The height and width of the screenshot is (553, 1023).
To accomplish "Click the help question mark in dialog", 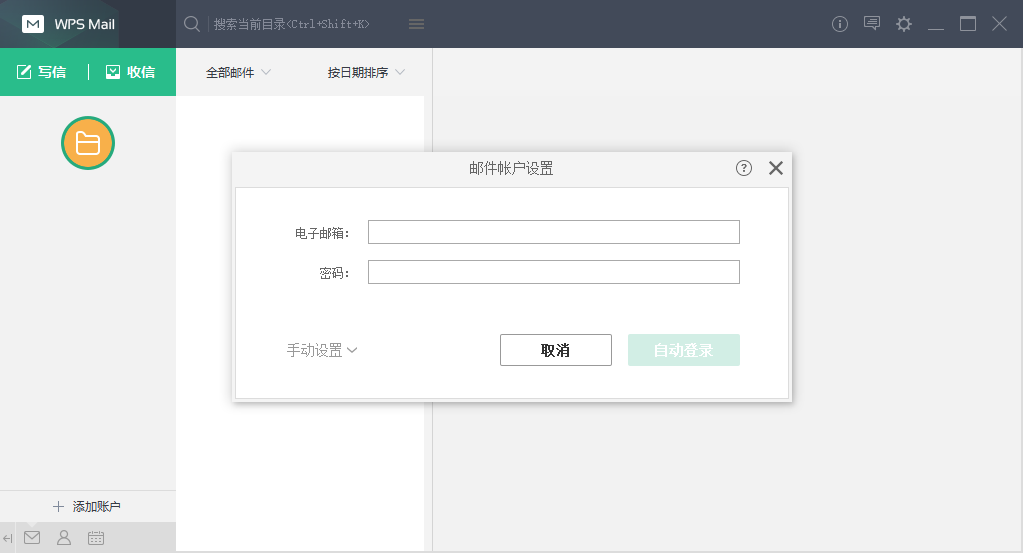I will [744, 168].
